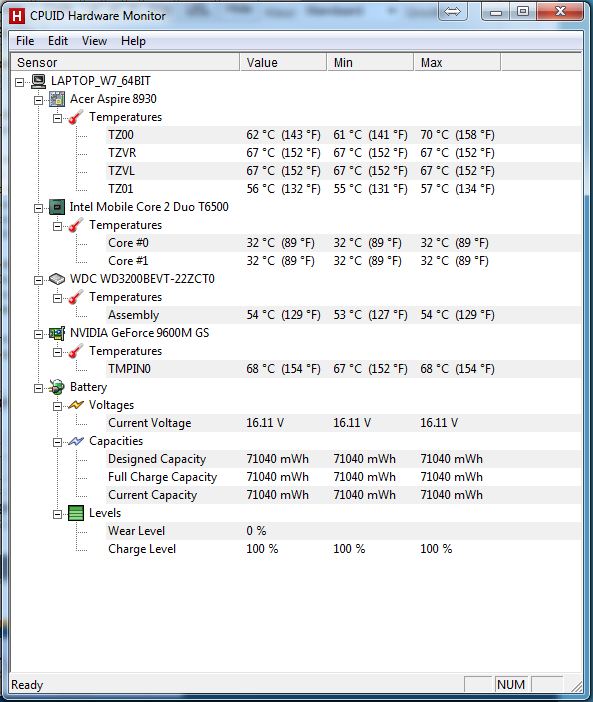The height and width of the screenshot is (702, 593).
Task: Click the Acer Aspire 8930 motherboard icon
Action: [x=57, y=99]
